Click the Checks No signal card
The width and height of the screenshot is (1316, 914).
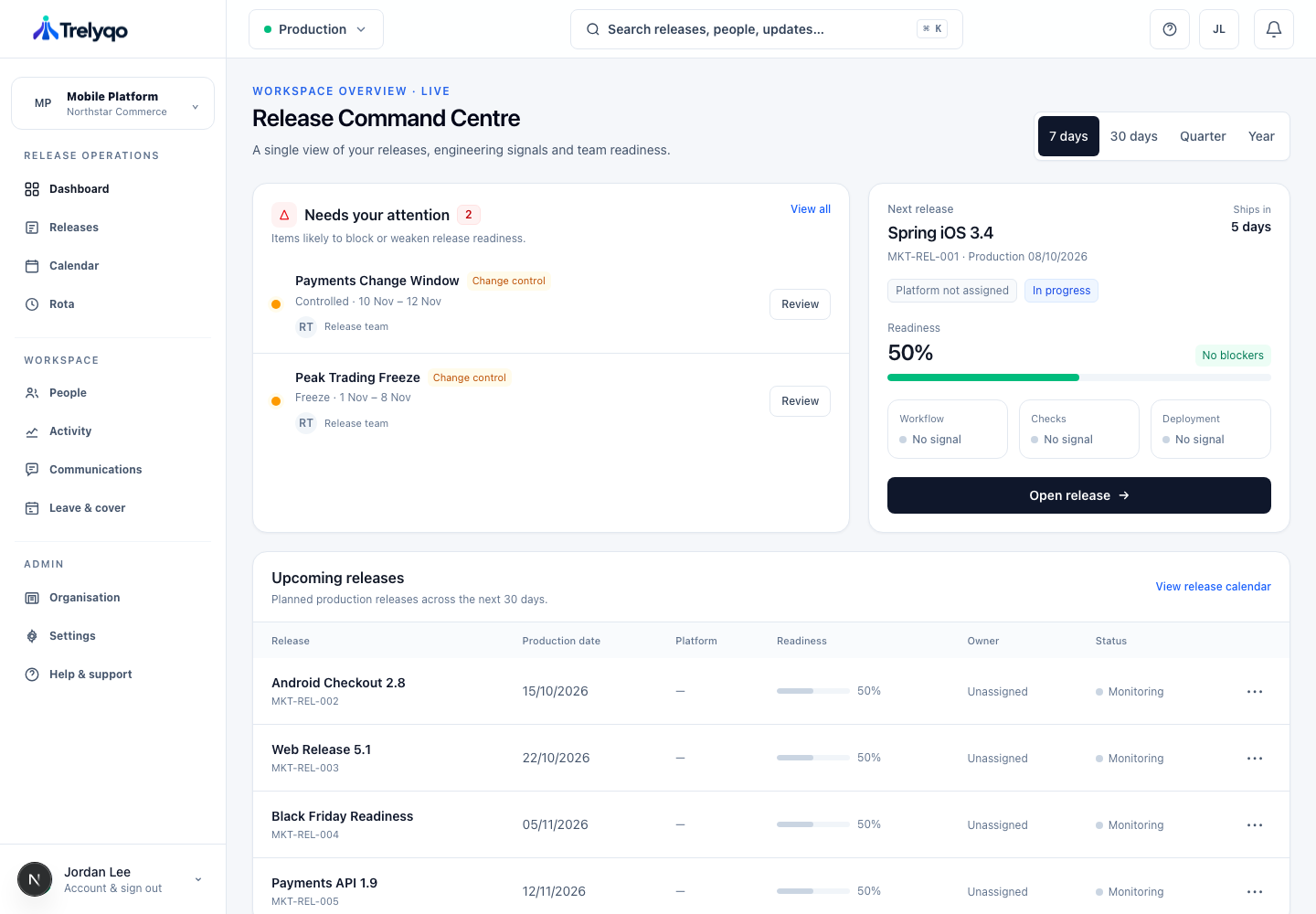1079,429
